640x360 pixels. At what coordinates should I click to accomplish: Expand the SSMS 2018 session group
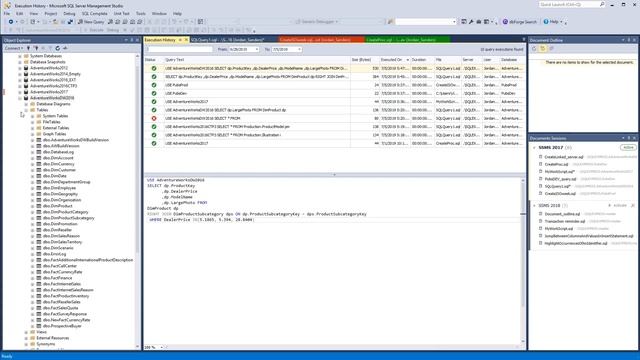(x=534, y=206)
